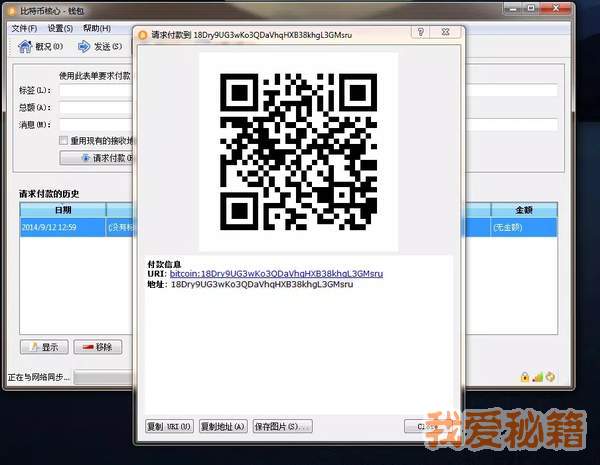600x465 pixels.
Task: Switch to the 发送 send tab
Action: (x=100, y=47)
